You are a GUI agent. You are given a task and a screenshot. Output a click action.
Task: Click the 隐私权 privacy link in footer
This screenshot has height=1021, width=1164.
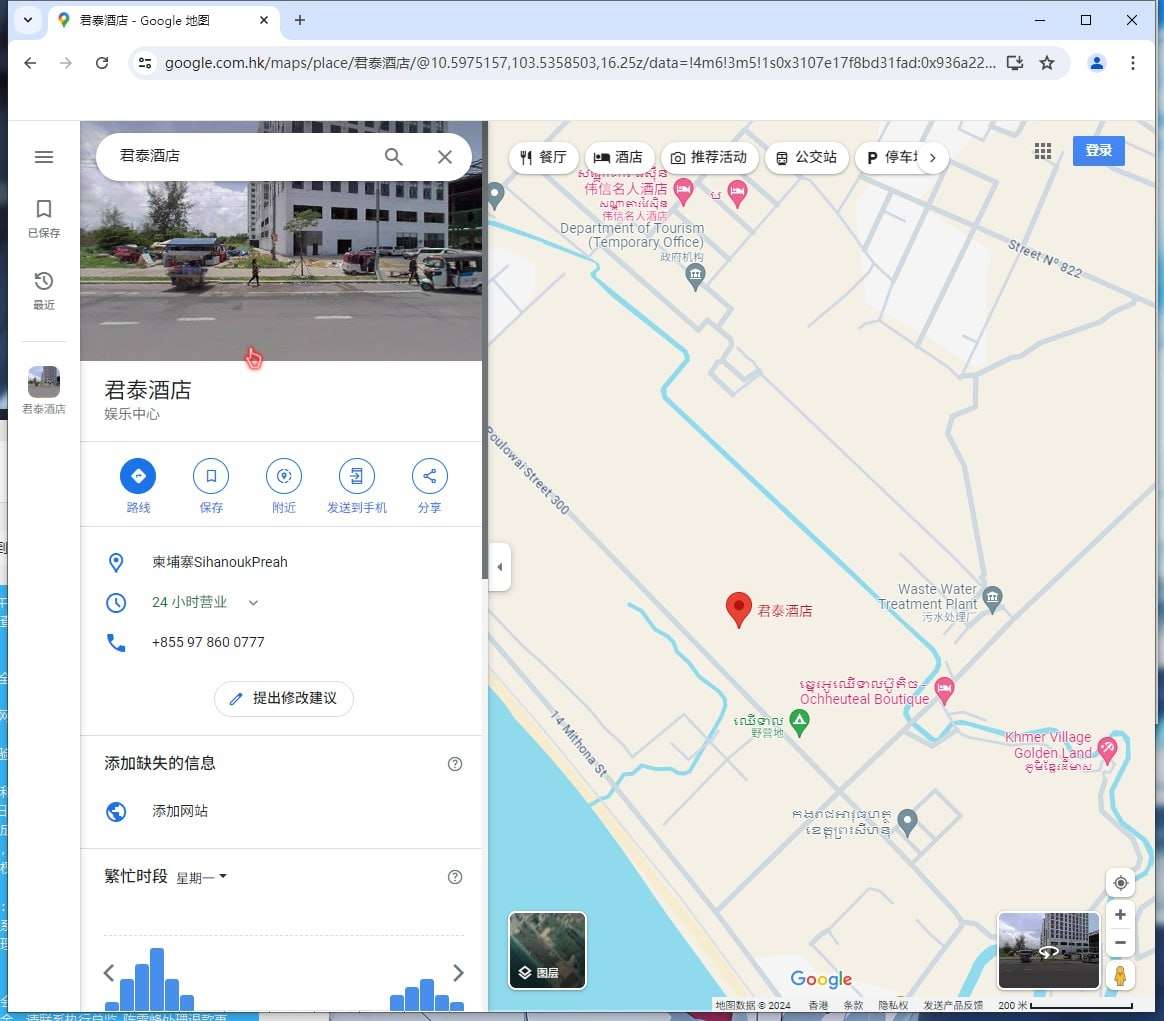(893, 1005)
